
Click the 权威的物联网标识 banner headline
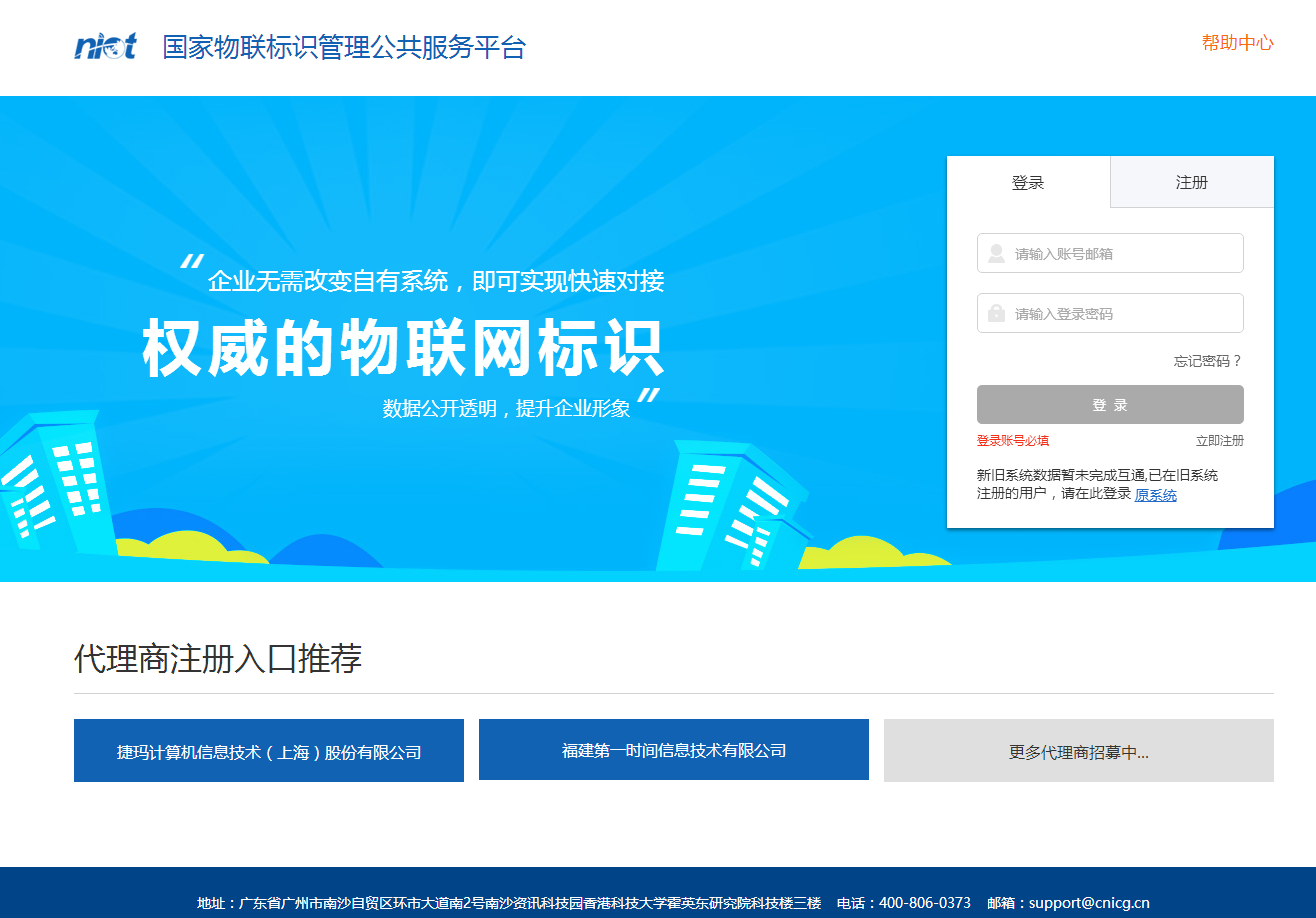(x=403, y=348)
